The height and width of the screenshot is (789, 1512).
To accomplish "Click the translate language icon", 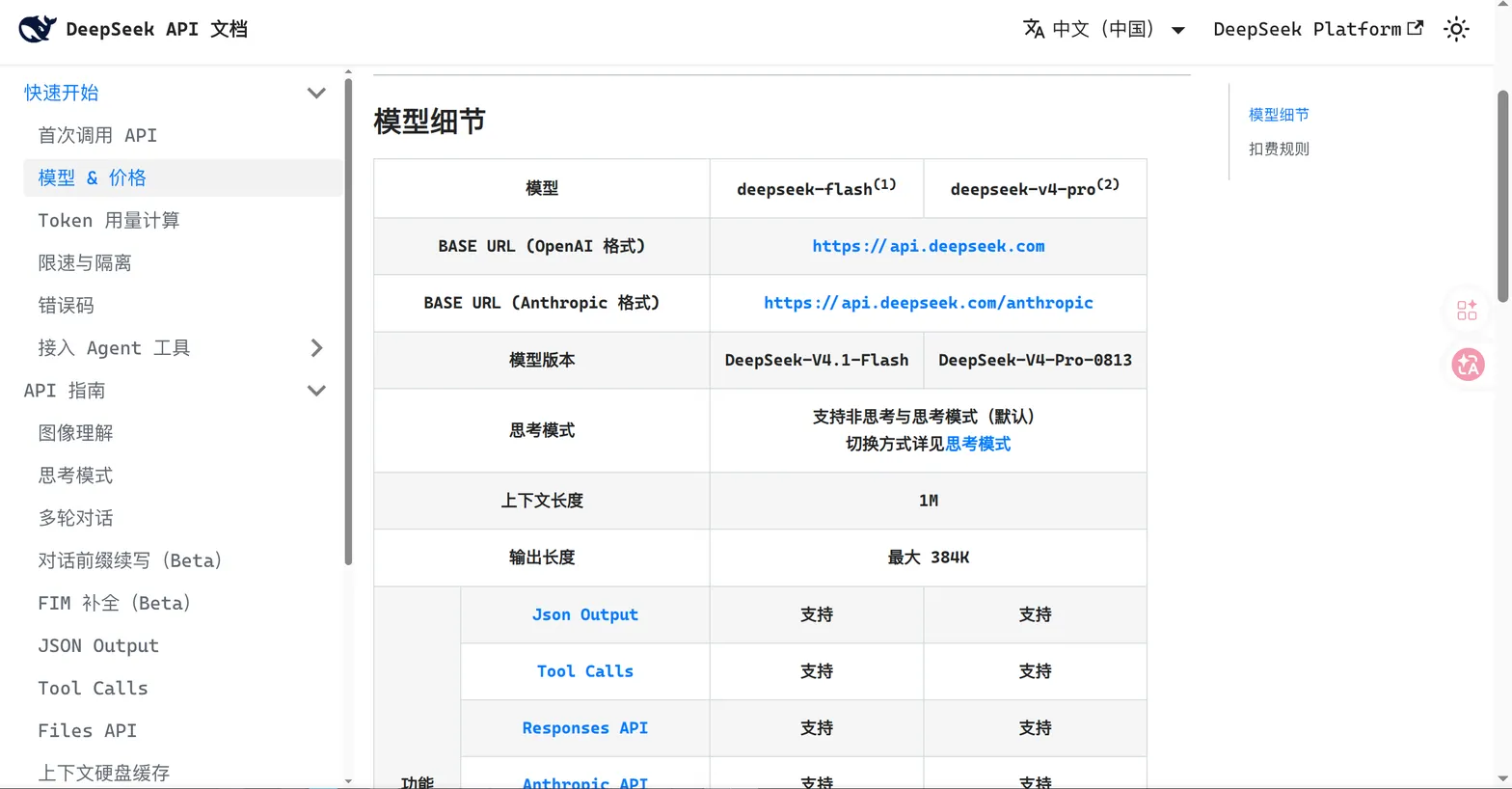I will (1034, 29).
